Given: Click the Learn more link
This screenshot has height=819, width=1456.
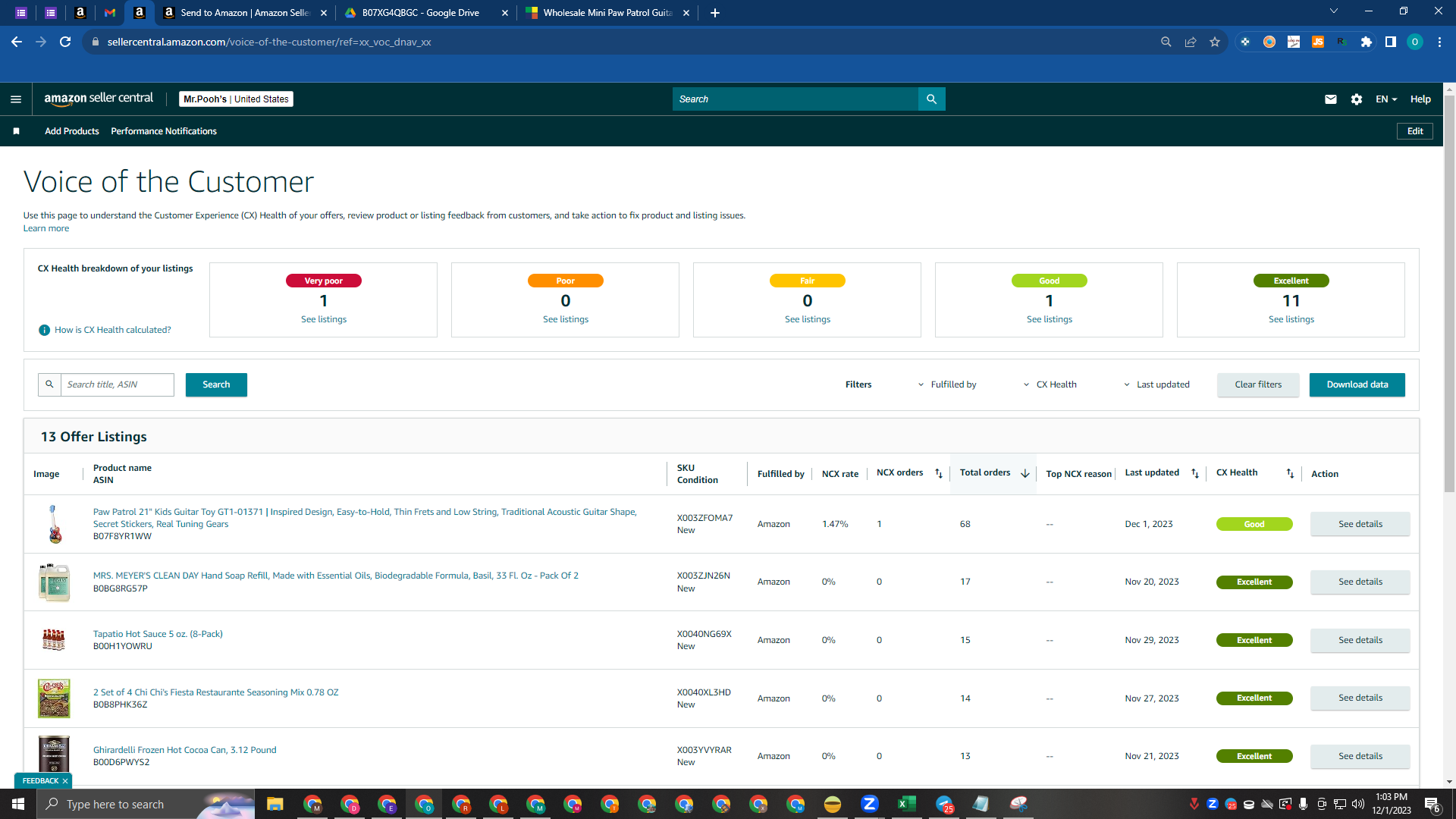Looking at the screenshot, I should click(46, 228).
